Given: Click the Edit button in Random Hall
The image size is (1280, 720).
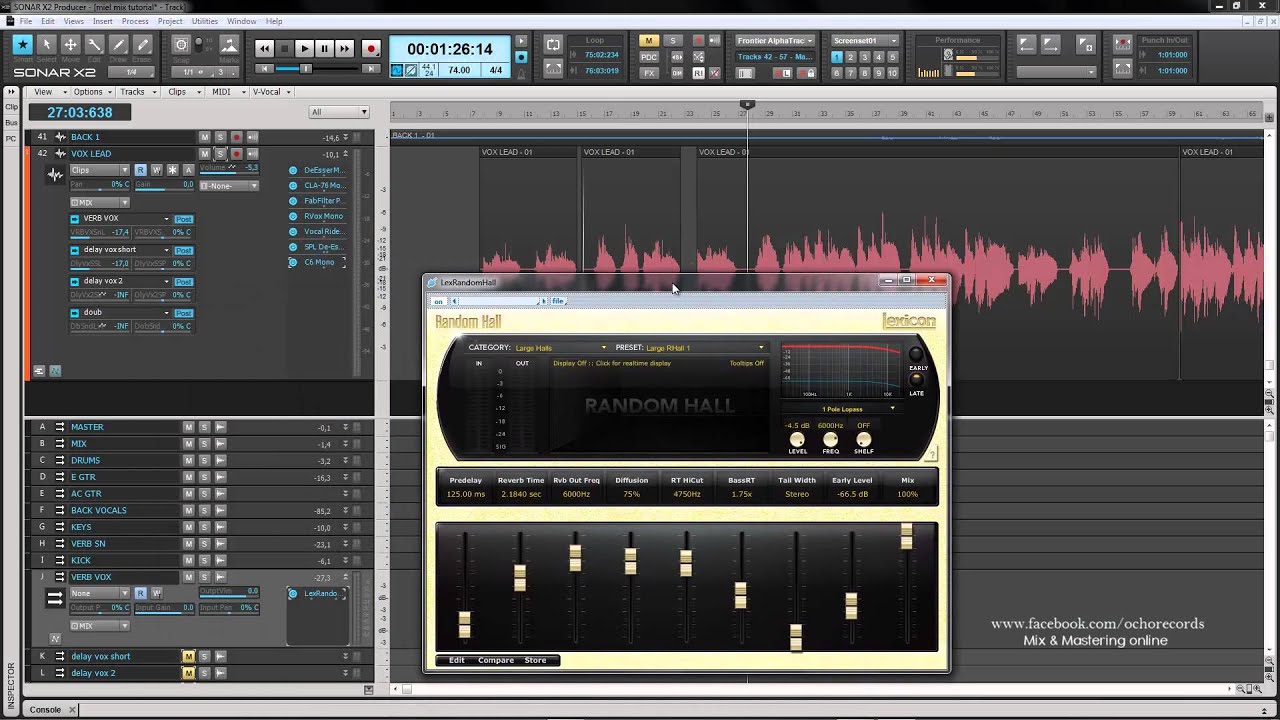Looking at the screenshot, I should 457,660.
